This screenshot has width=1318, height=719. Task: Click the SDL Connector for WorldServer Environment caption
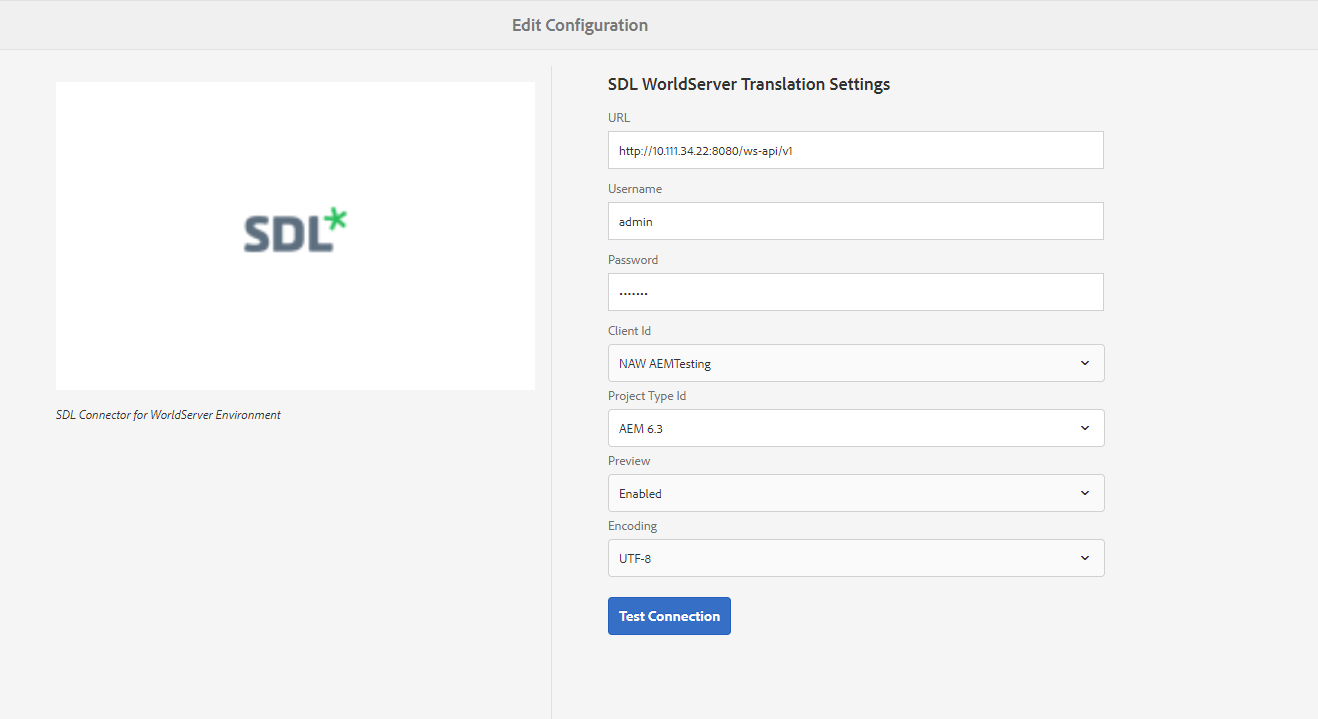pos(168,415)
